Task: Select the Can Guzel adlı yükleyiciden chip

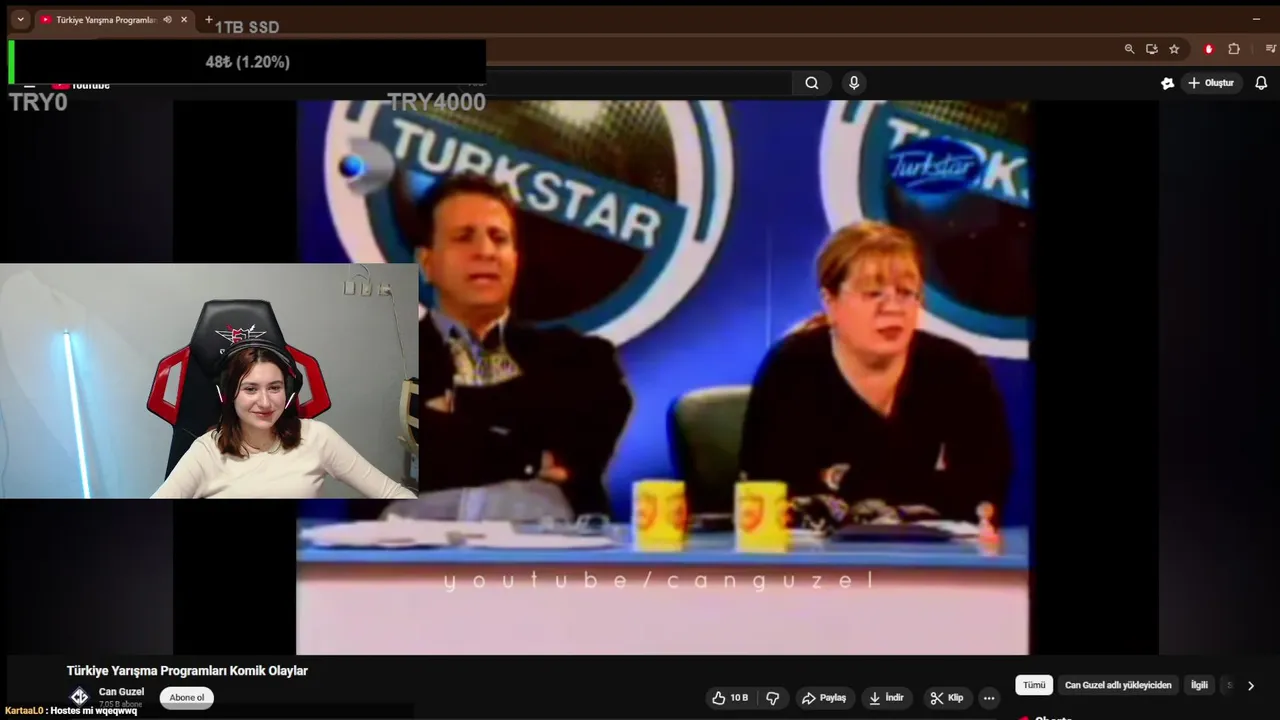Action: pos(1118,685)
